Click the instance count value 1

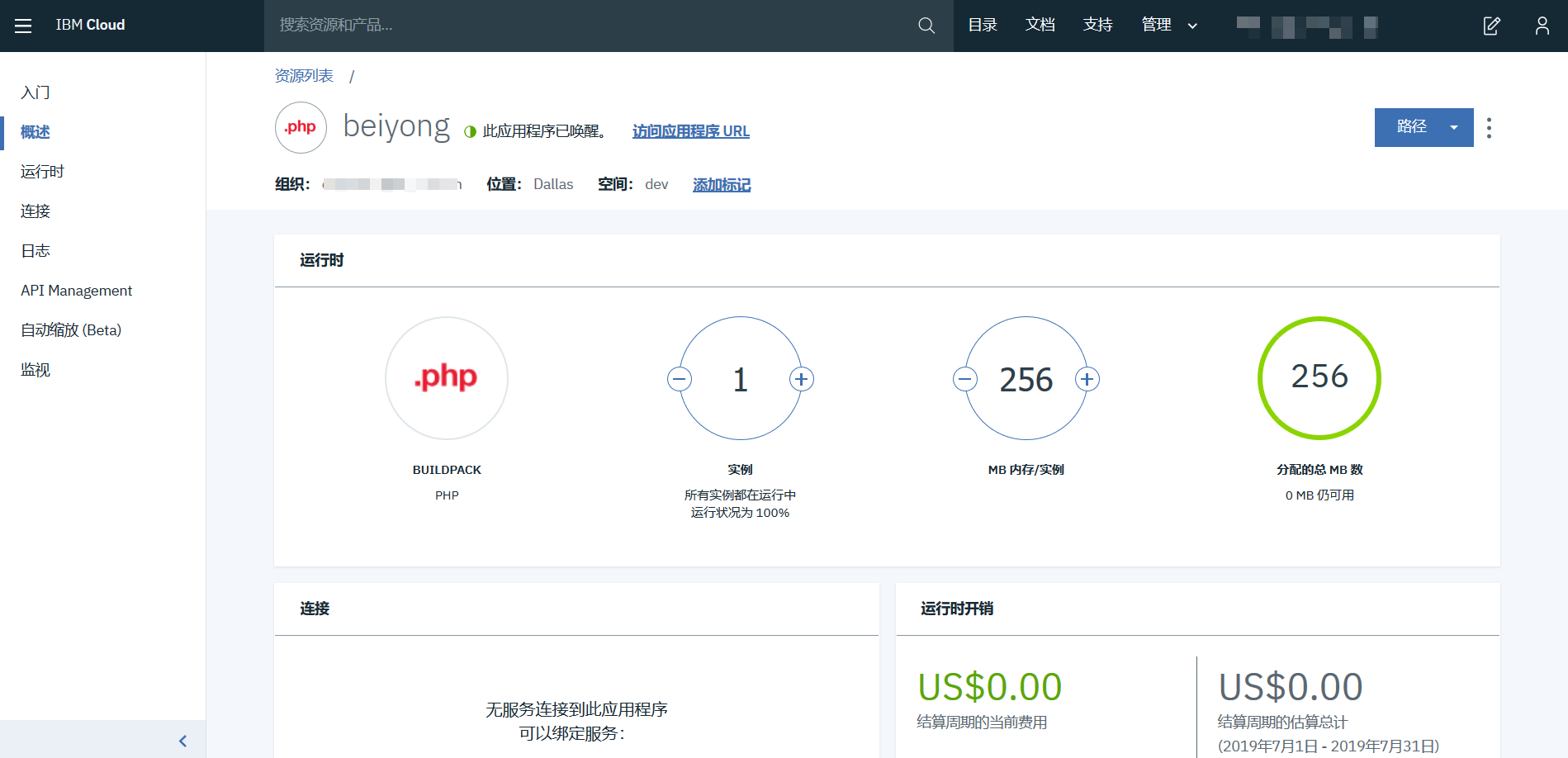pos(741,380)
